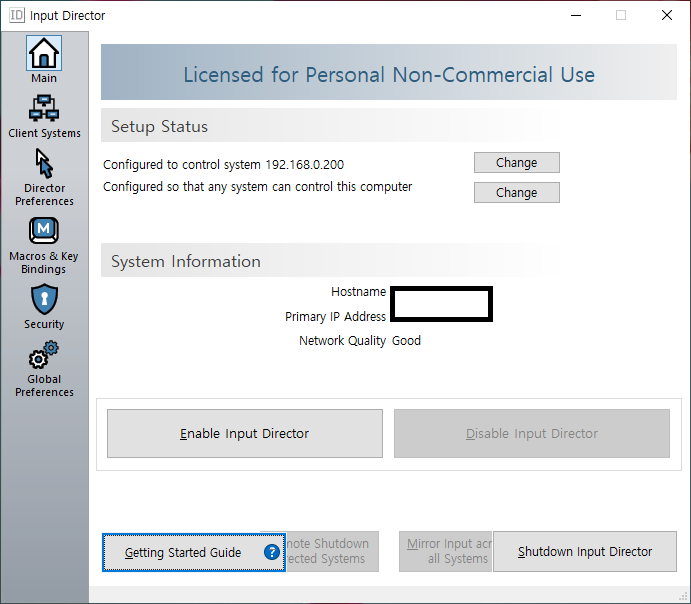The image size is (691, 604).
Task: Open the Getting Started Guide
Action: click(x=193, y=552)
